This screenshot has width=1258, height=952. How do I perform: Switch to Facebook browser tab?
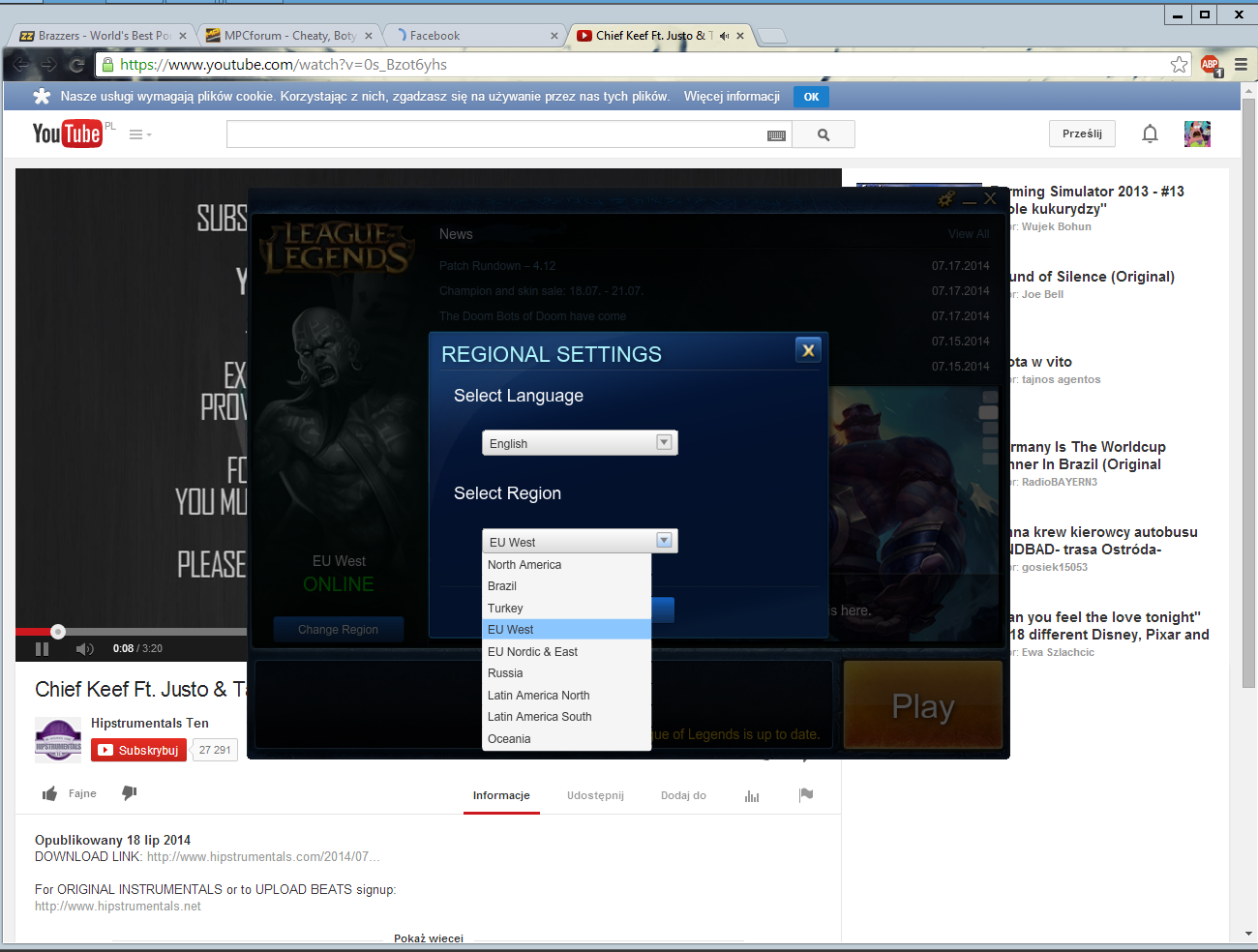pyautogui.click(x=472, y=36)
